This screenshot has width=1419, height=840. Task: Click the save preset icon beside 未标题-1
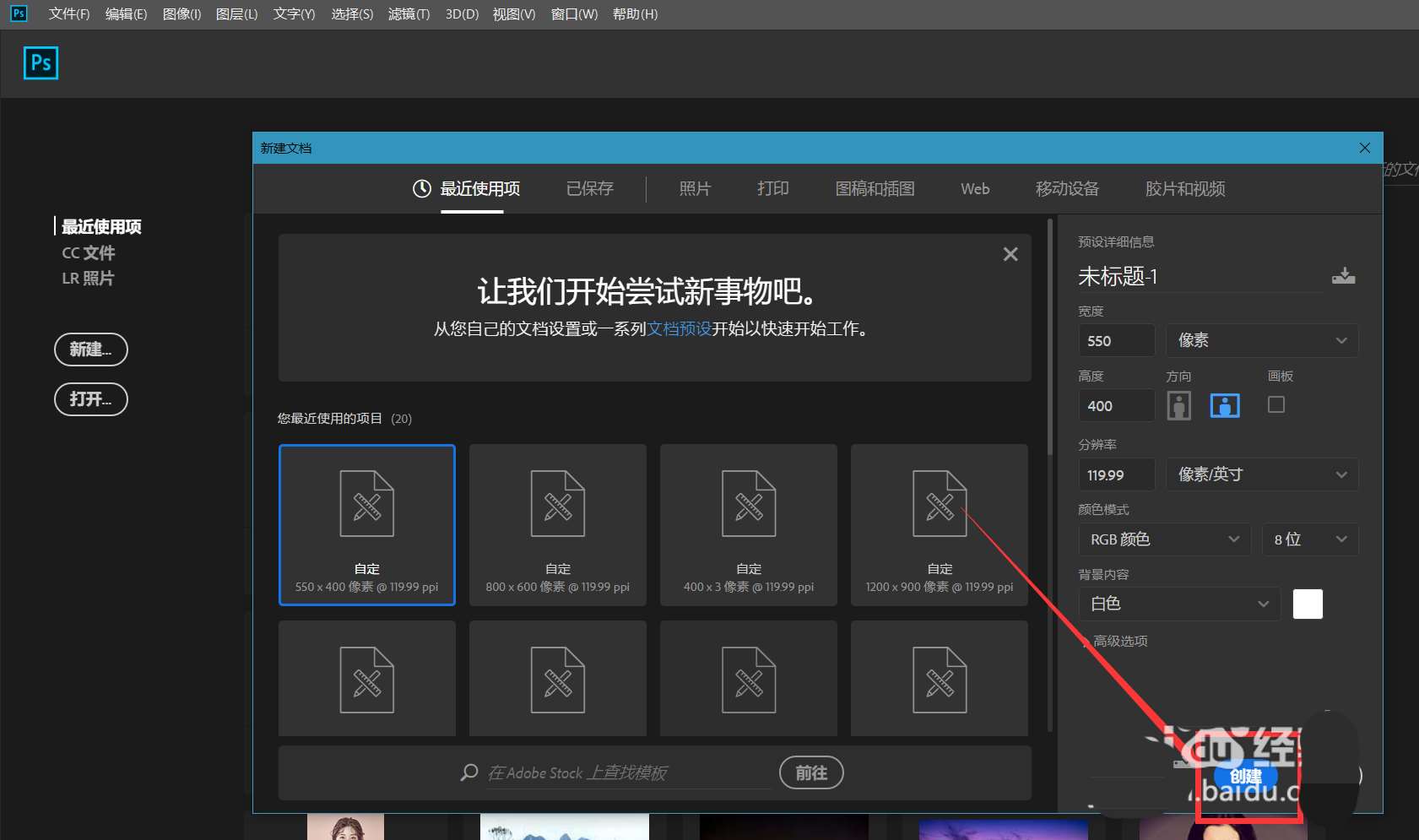click(1343, 276)
